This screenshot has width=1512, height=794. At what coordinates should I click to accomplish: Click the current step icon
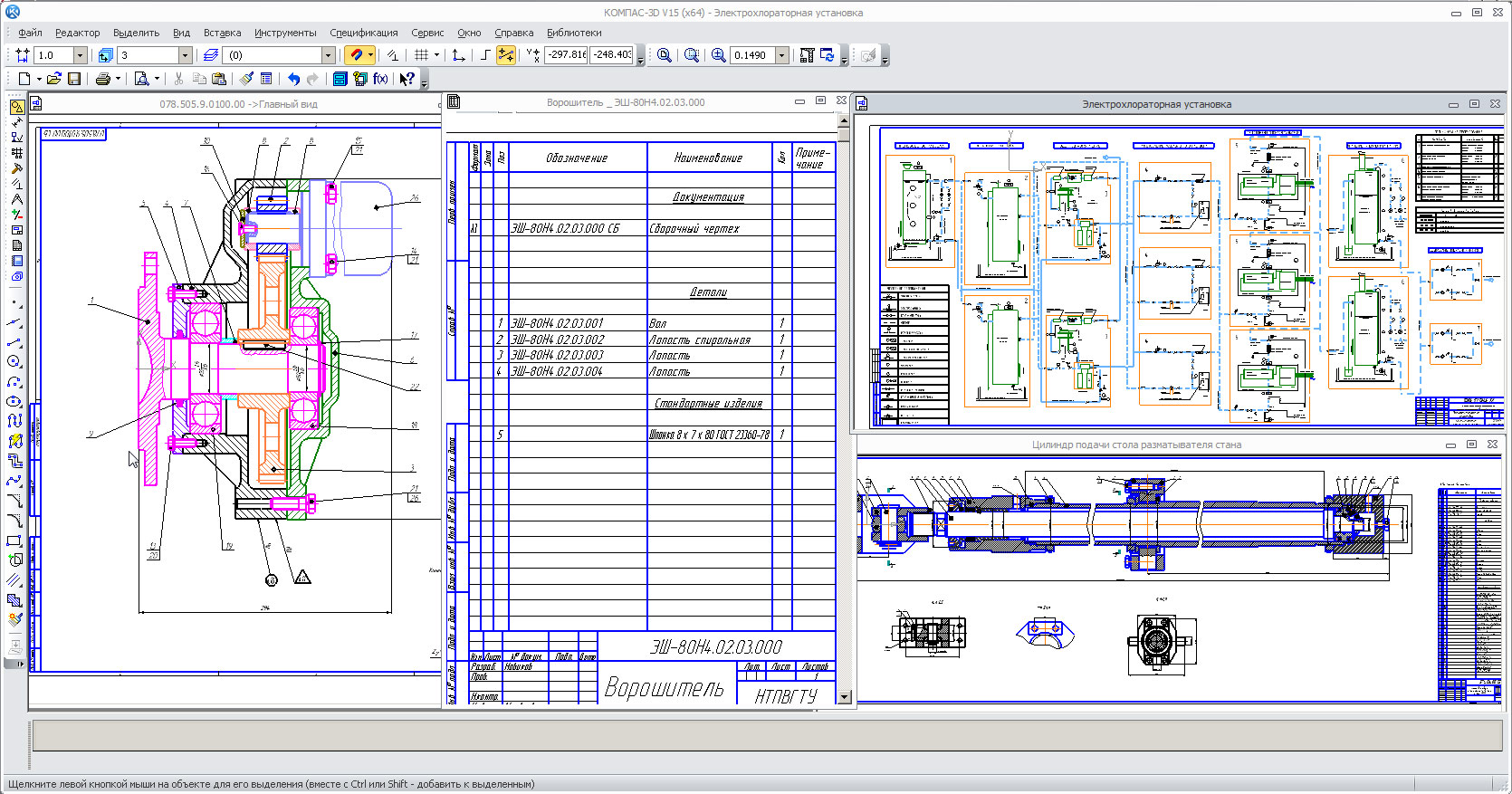click(x=23, y=55)
